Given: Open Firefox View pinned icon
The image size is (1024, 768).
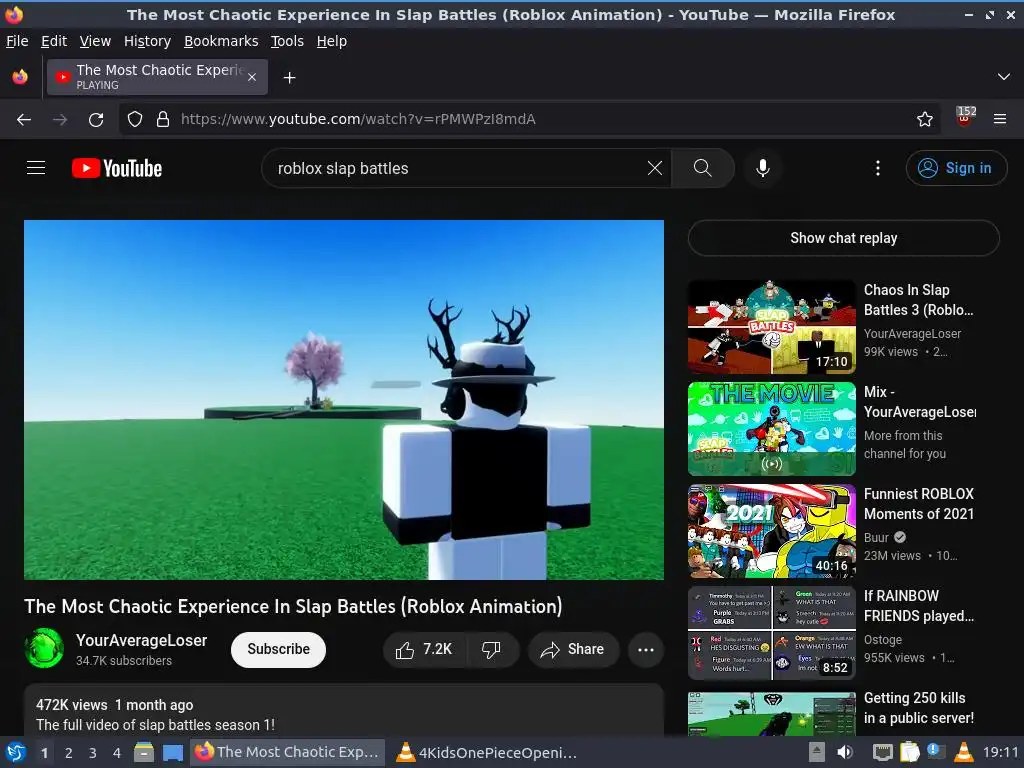Looking at the screenshot, I should click(20, 77).
